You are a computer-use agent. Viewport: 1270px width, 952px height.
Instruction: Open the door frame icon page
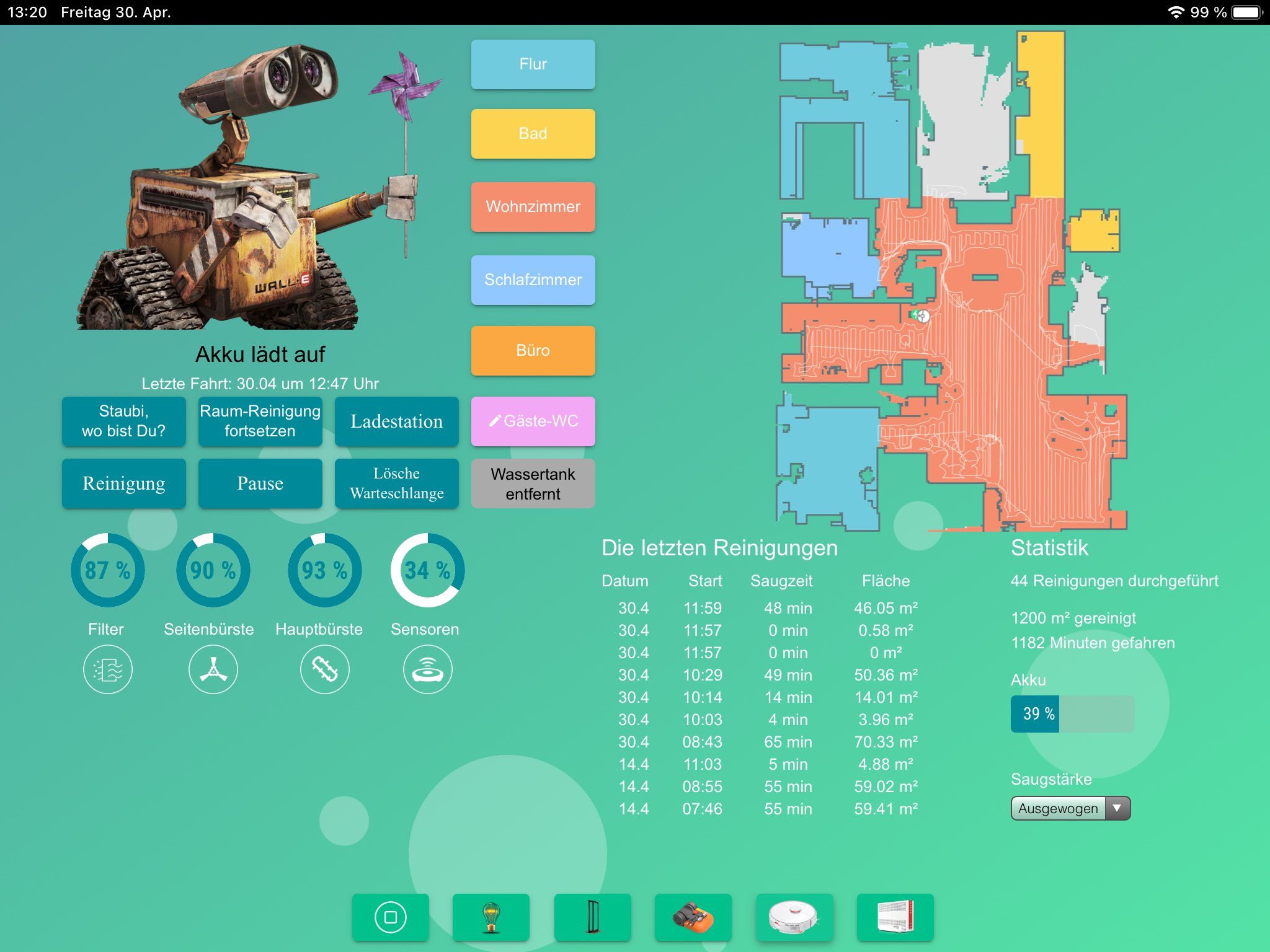pyautogui.click(x=592, y=917)
